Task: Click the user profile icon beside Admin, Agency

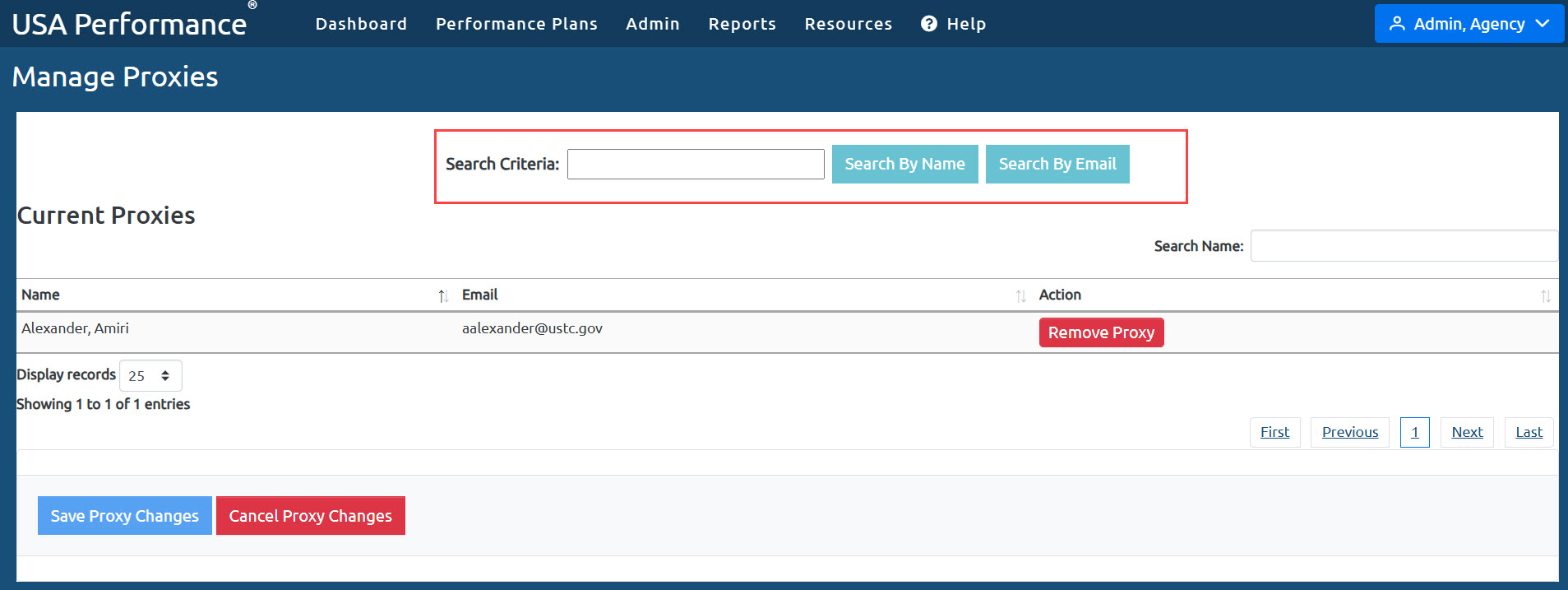Action: (x=1397, y=24)
